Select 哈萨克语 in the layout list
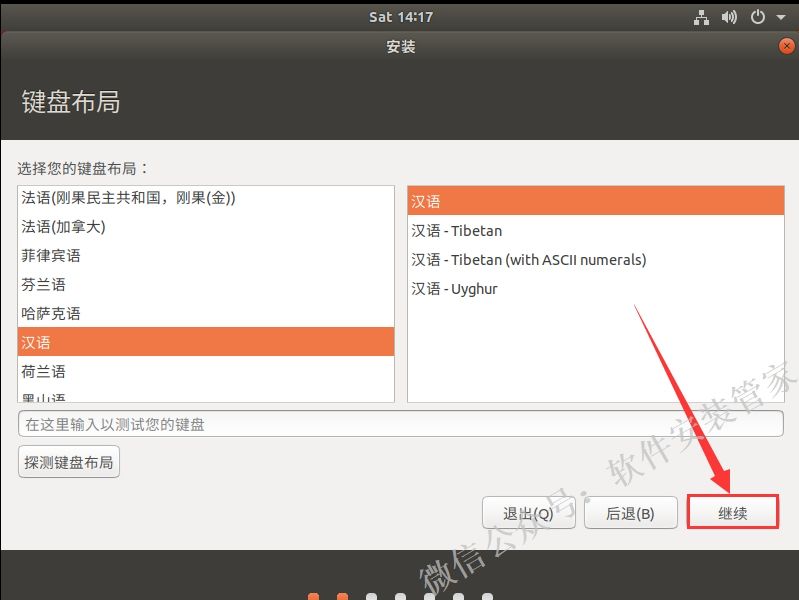The width and height of the screenshot is (799, 600). (206, 314)
